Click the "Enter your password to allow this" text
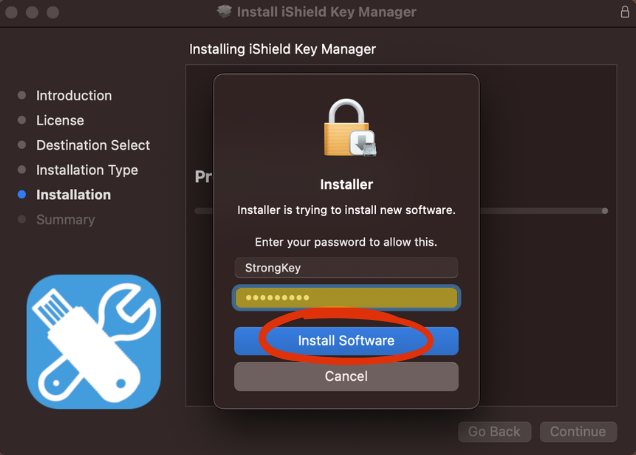The height and width of the screenshot is (455, 636). coord(346,242)
